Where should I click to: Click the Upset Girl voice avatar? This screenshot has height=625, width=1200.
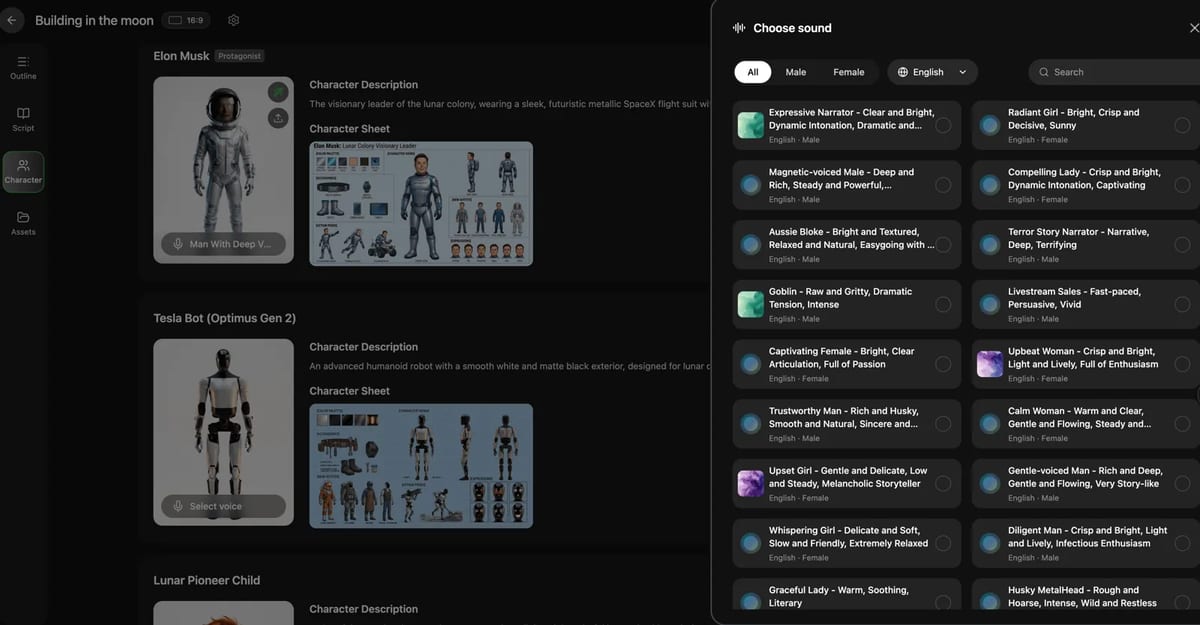[751, 484]
